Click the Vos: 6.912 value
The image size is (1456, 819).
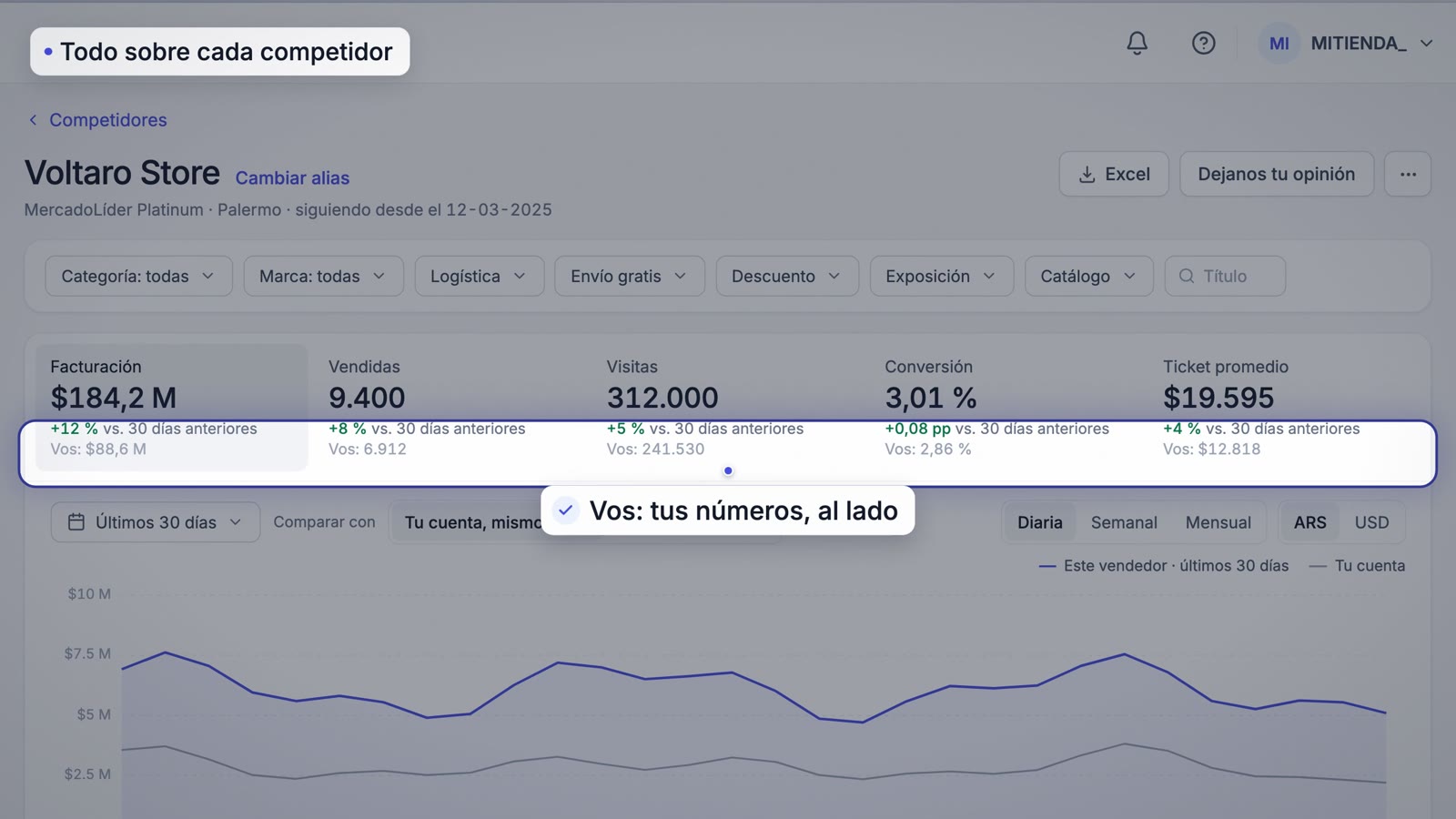pos(368,449)
